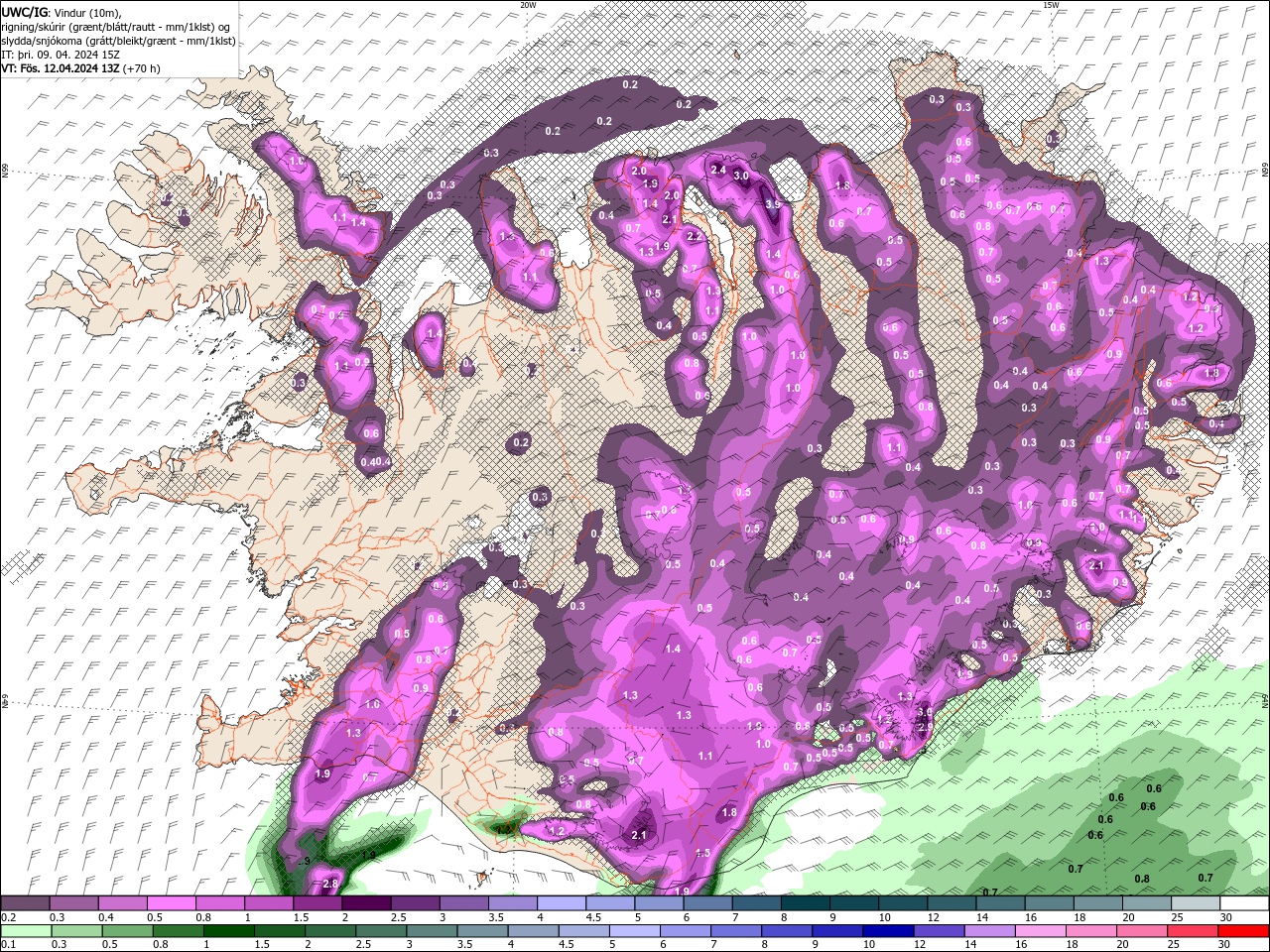
Task: Click the 'rigning/skúrir (grænt/blátt/rautt' legend description line
Action: [116, 27]
